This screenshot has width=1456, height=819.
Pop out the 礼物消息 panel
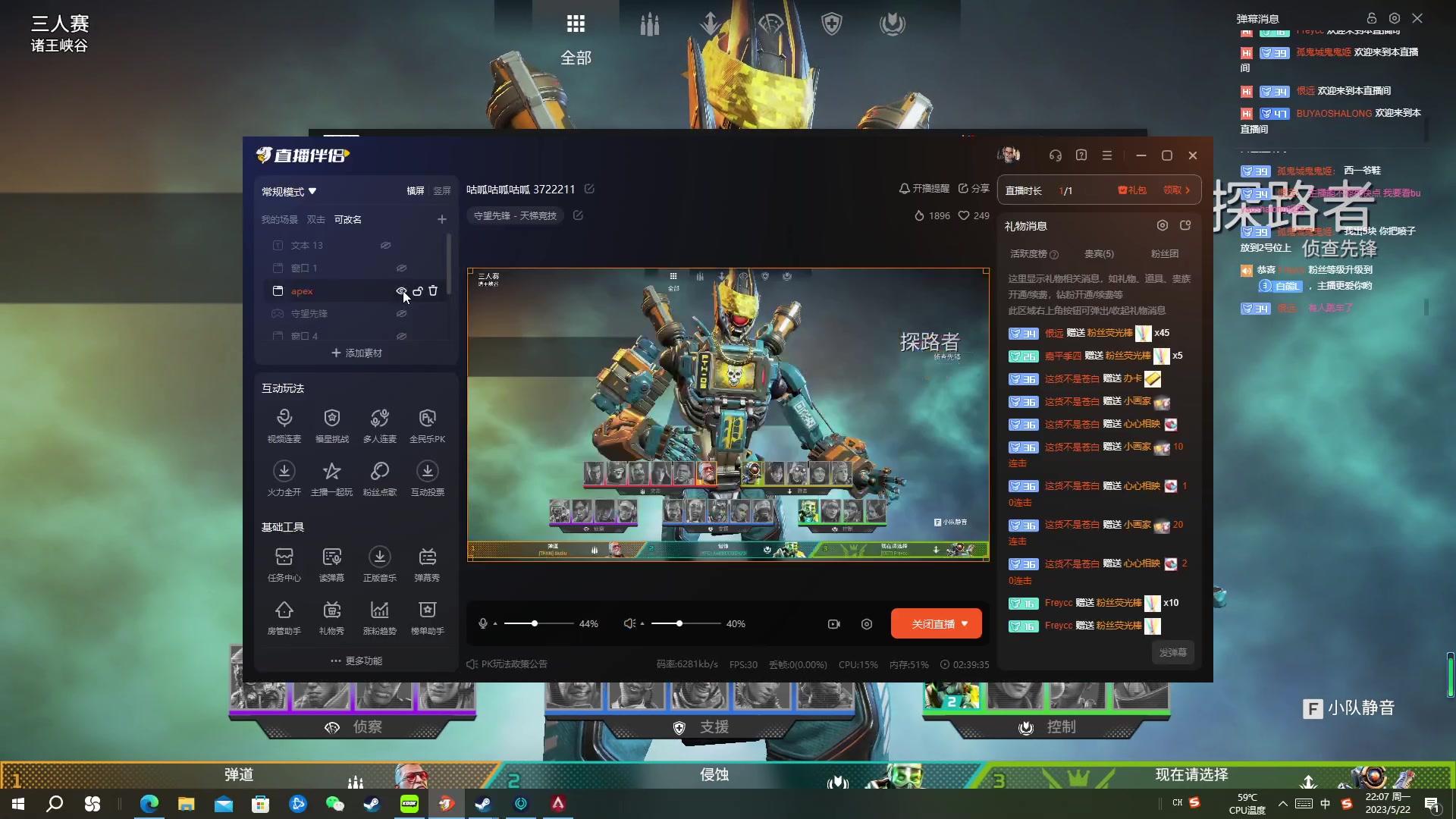(x=1185, y=225)
